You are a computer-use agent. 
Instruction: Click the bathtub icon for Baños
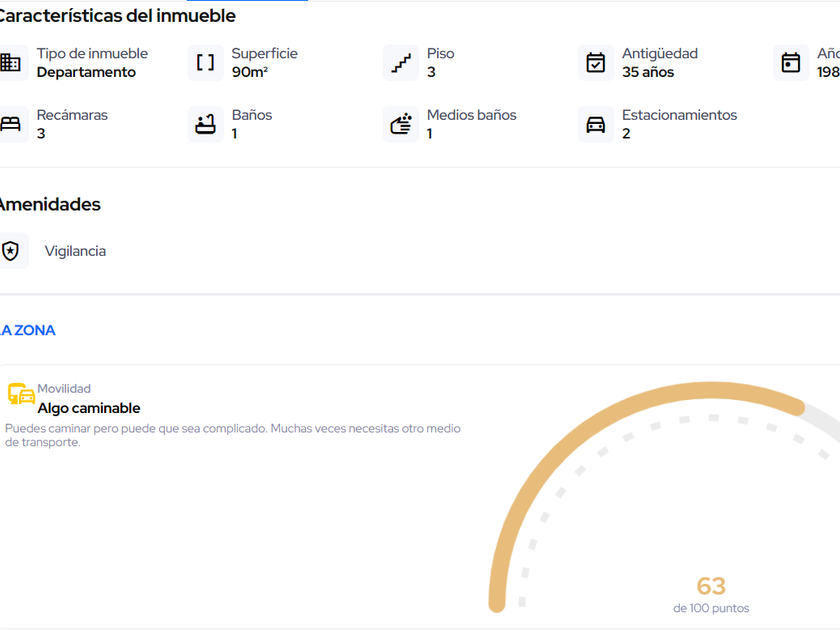click(205, 125)
